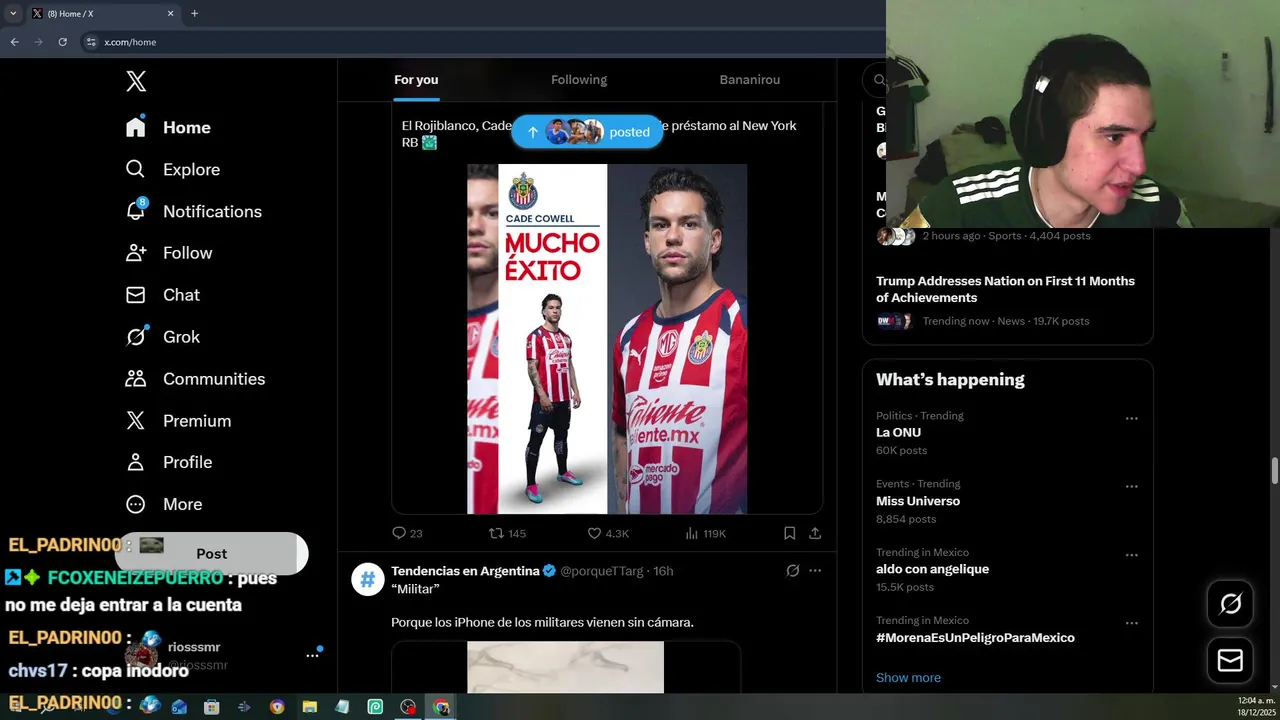
Task: Open Microsoft Store from the taskbar
Action: 211,707
